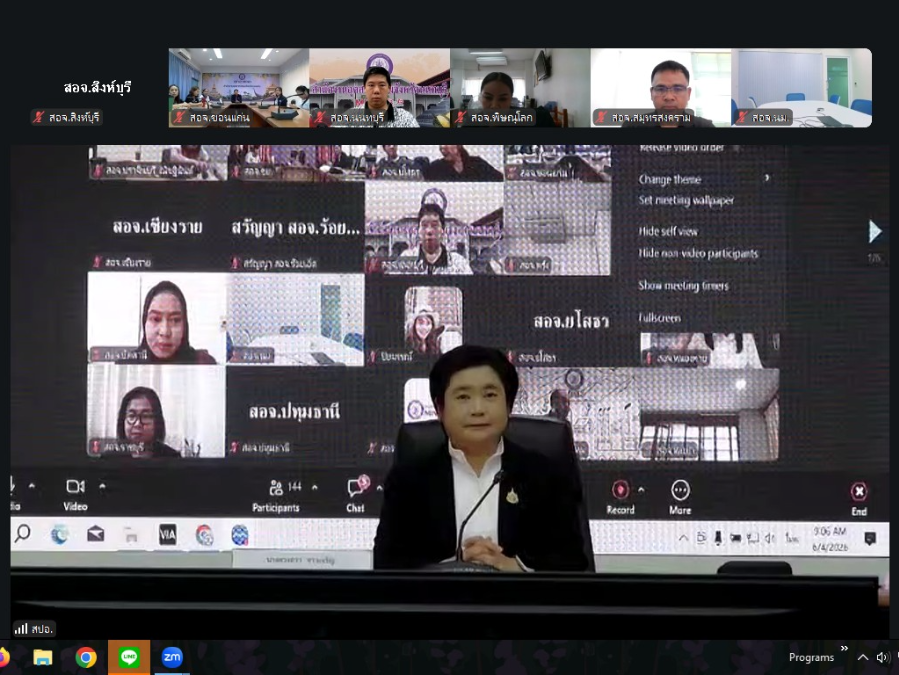Click the speaker volume icon in system tray
Image resolution: width=899 pixels, height=675 pixels.
point(882,657)
